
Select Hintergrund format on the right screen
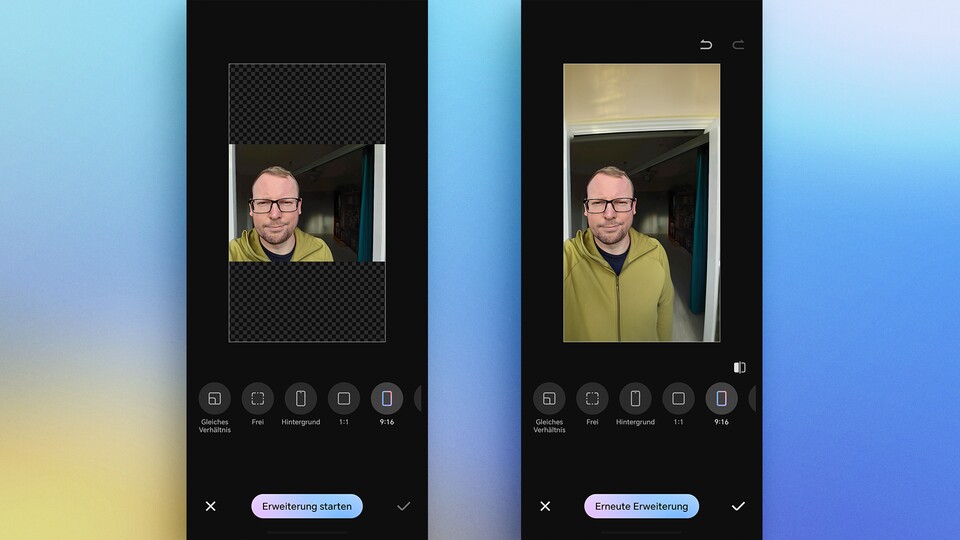635,399
